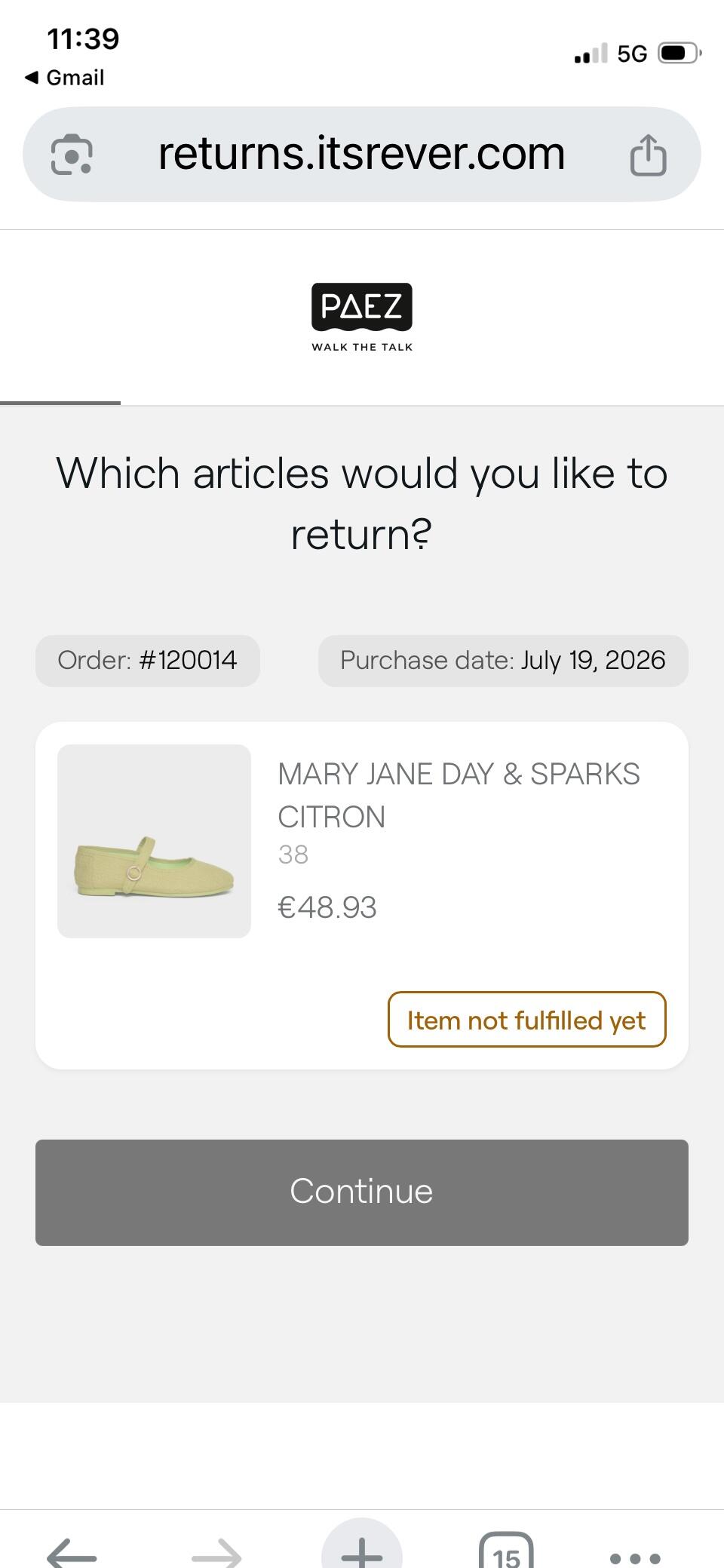Tap the 11:39 clock in status bar

(83, 38)
